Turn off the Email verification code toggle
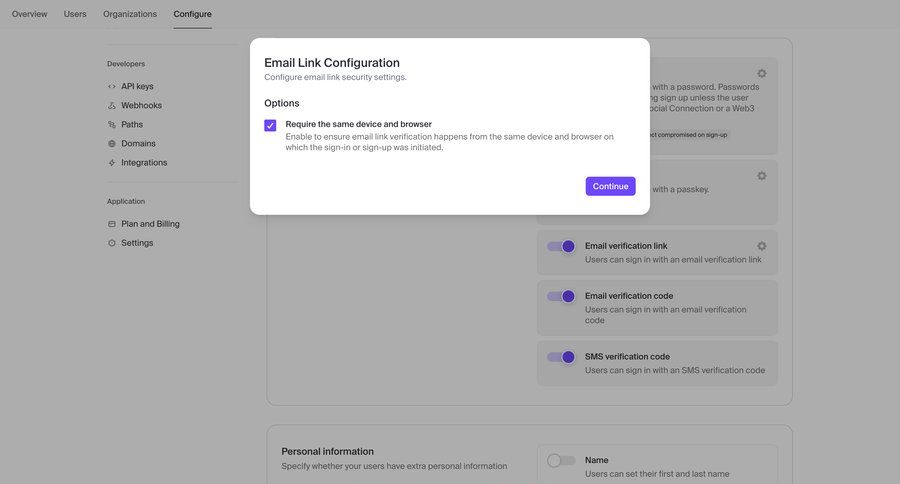The height and width of the screenshot is (484, 900). pos(561,296)
